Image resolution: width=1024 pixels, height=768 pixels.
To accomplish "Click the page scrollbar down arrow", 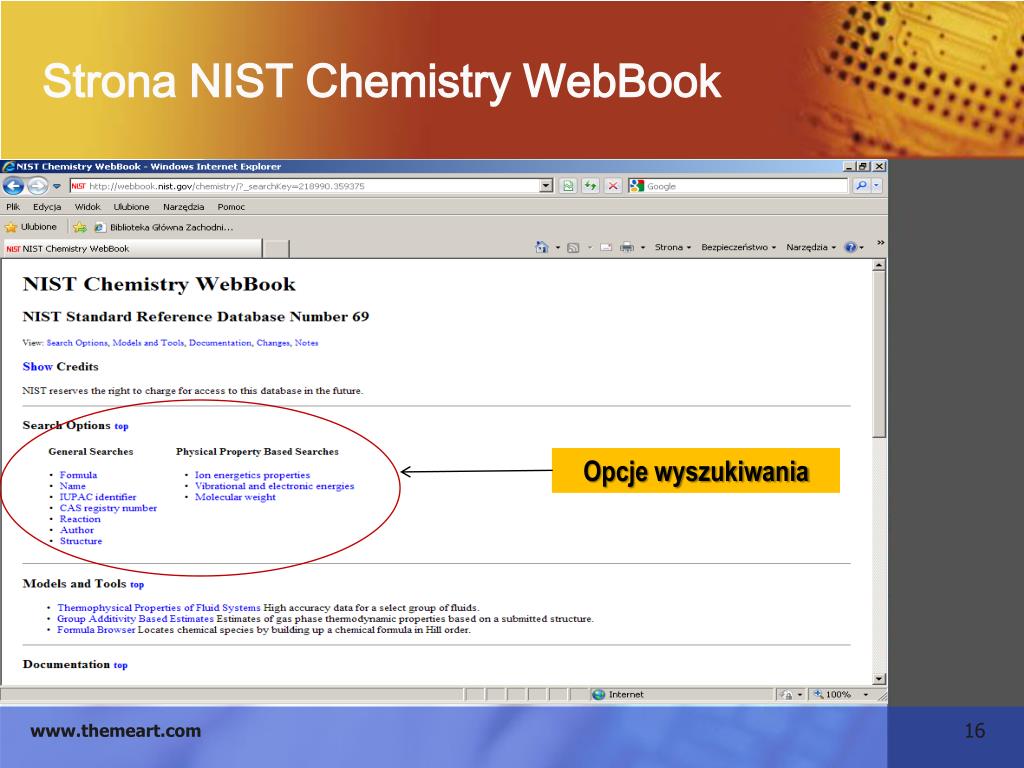I will [x=879, y=679].
